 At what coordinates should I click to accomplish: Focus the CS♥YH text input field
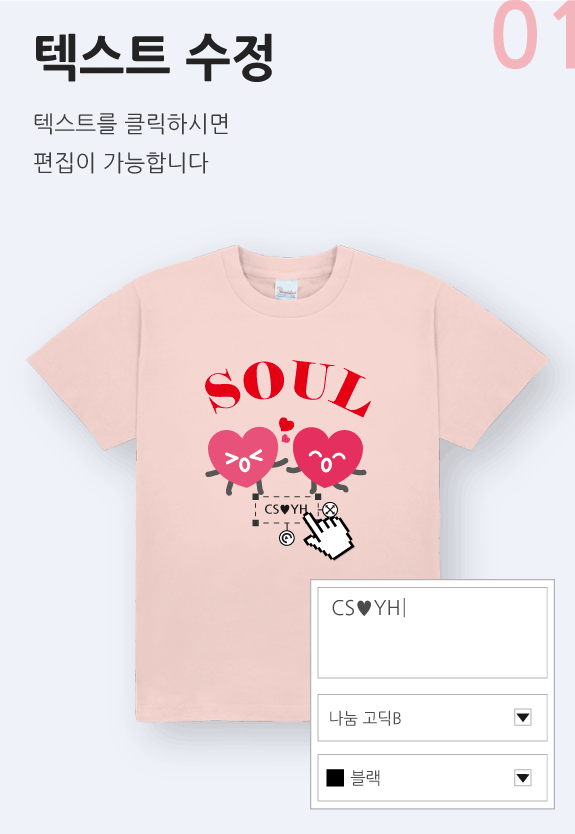click(x=432, y=632)
